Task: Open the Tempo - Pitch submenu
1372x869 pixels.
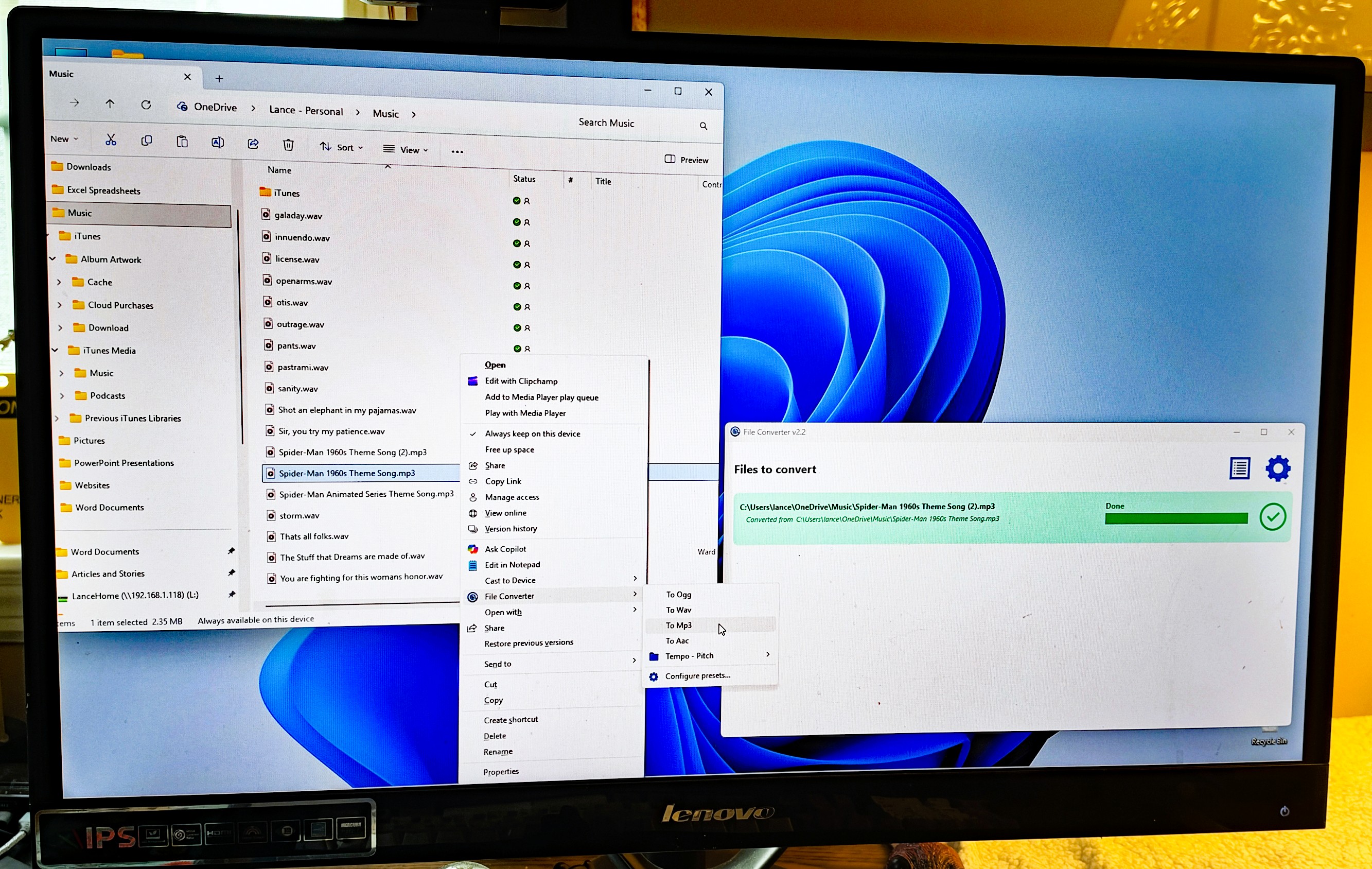Action: coord(711,656)
